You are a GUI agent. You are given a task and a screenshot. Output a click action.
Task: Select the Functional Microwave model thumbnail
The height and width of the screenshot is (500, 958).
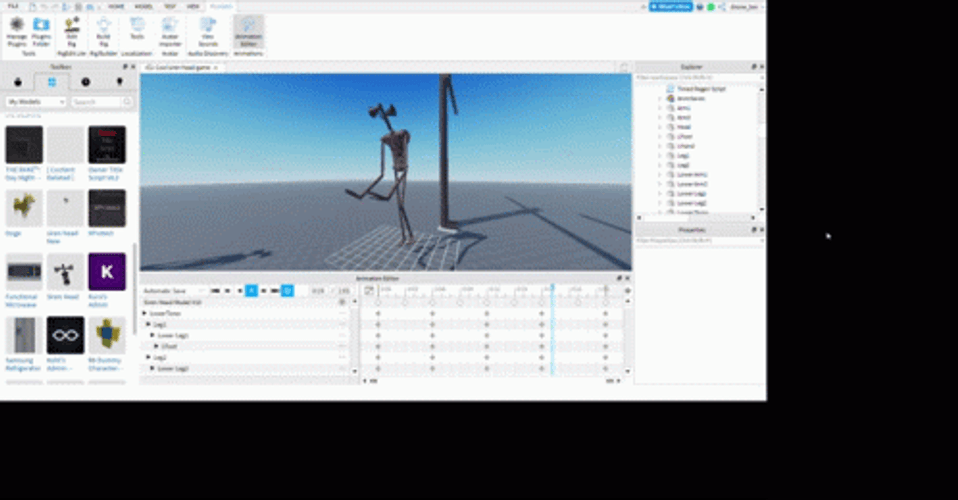[x=24, y=271]
